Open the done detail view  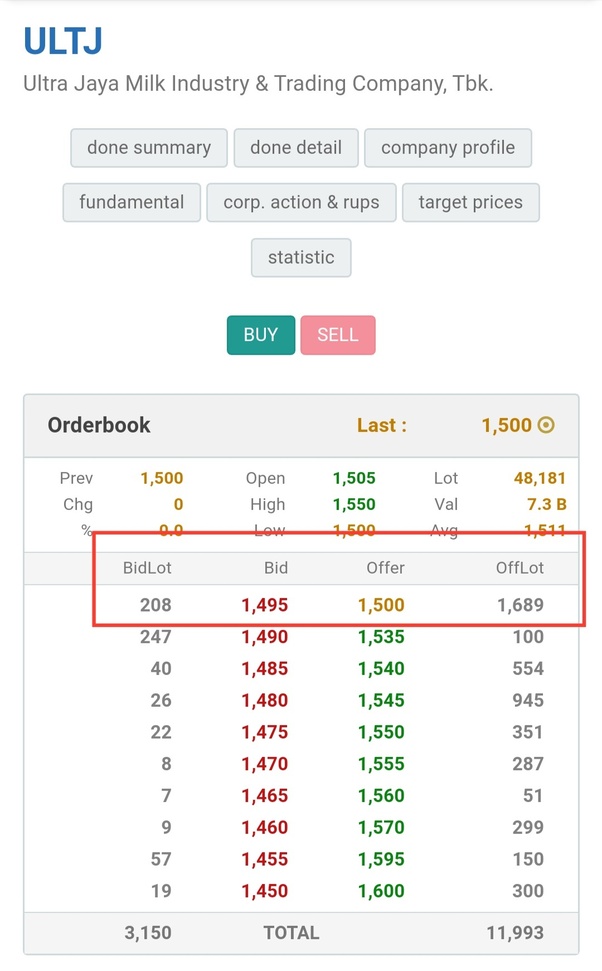pyautogui.click(x=296, y=147)
